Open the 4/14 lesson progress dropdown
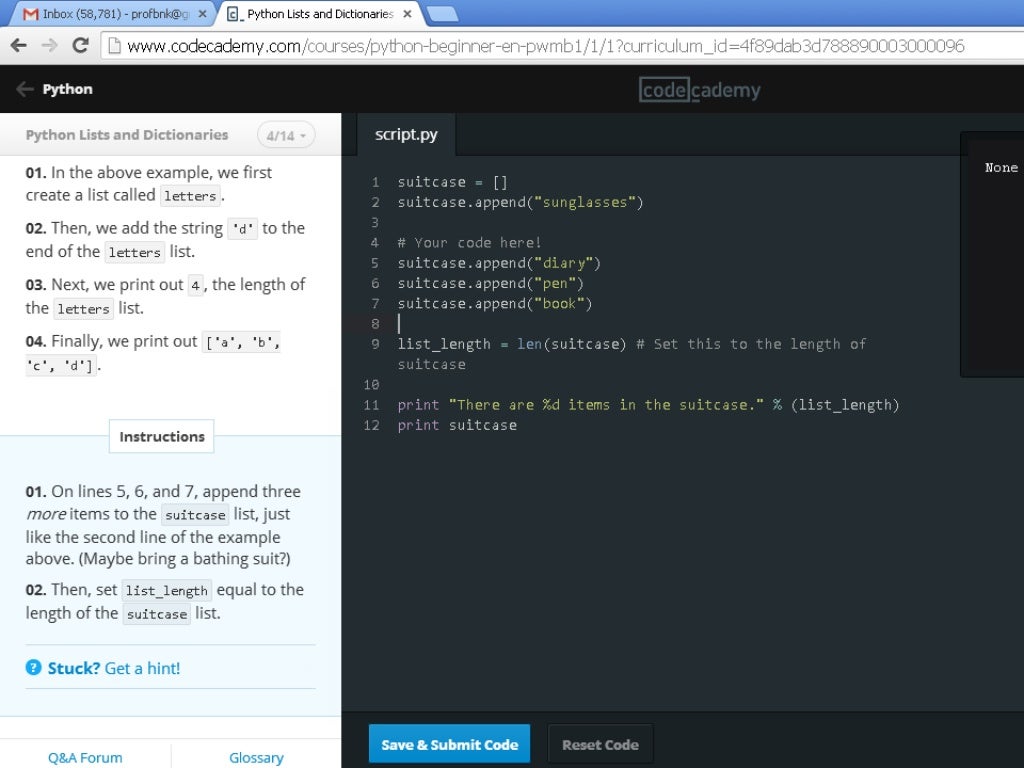The width and height of the screenshot is (1024, 768). pos(286,135)
